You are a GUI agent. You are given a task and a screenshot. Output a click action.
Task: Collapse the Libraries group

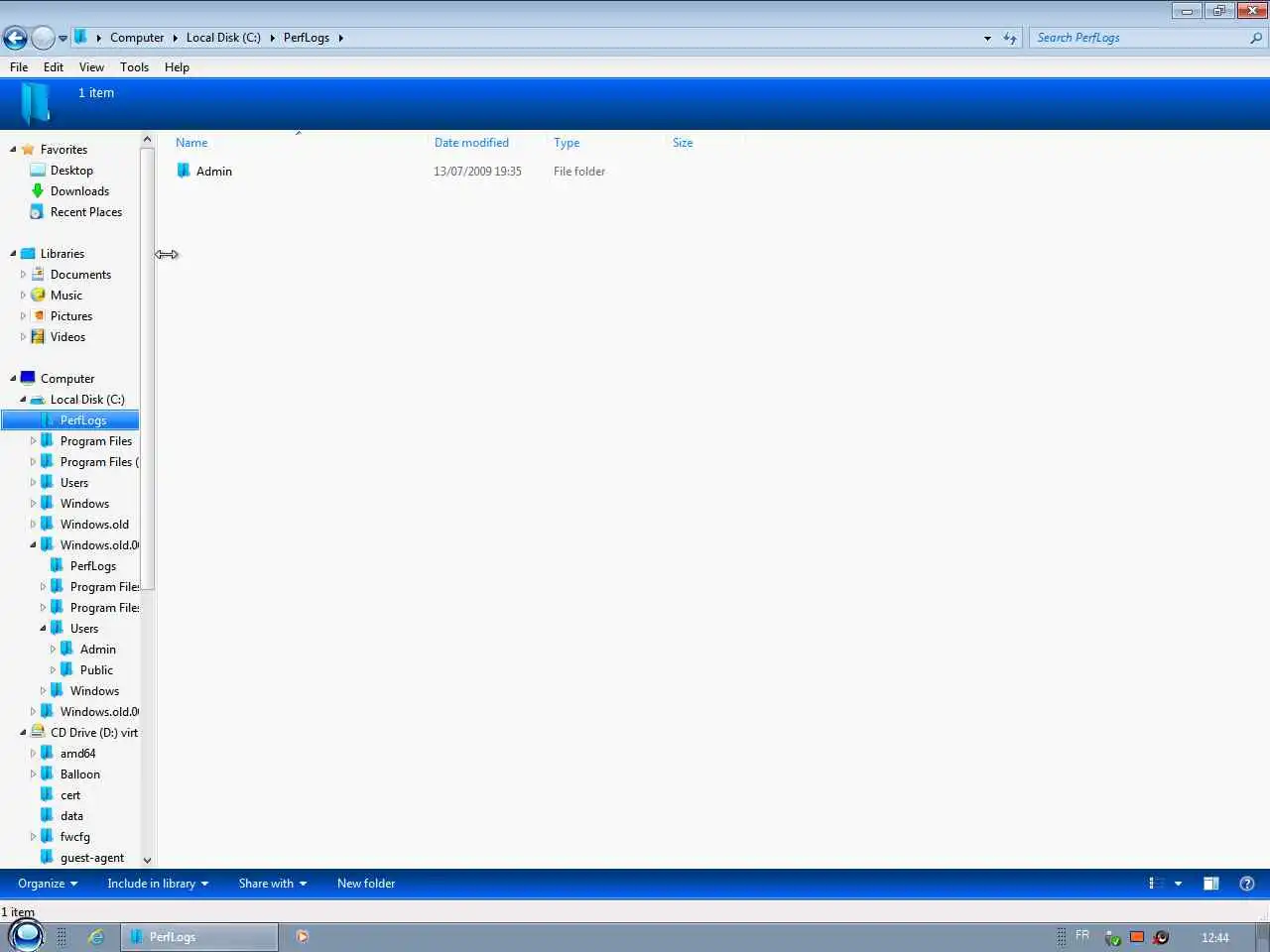[13, 254]
